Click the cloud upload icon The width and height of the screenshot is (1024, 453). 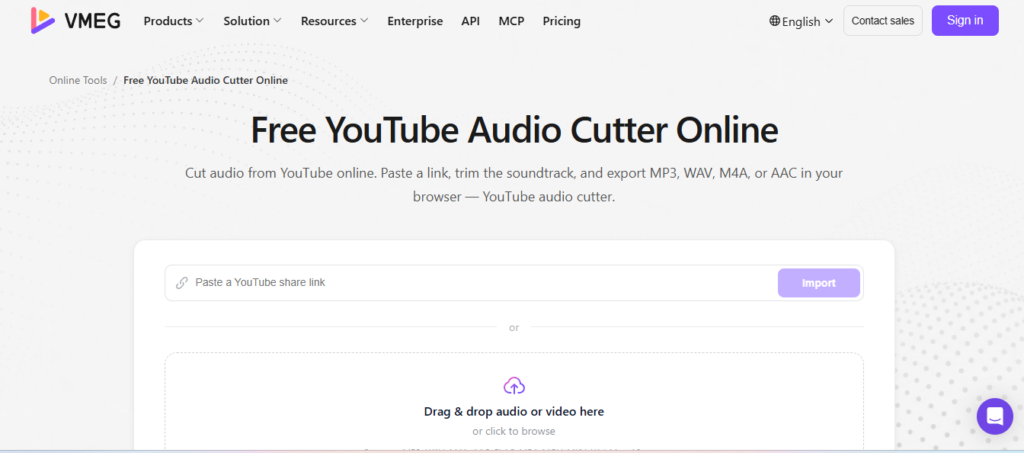[514, 386]
